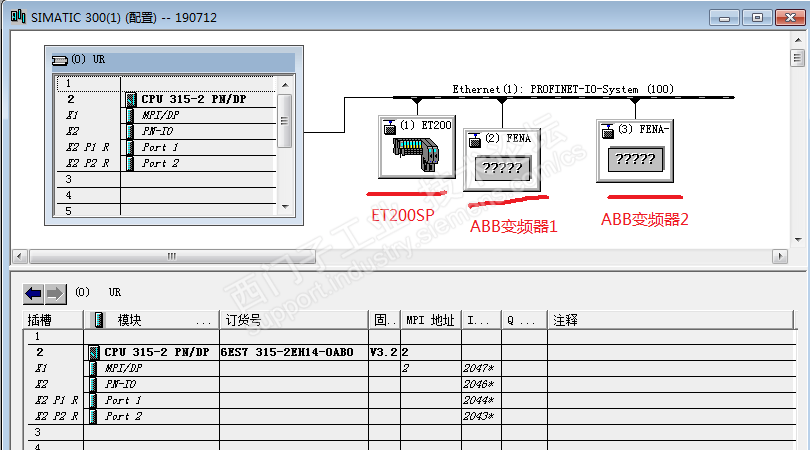Select slot 1 row in detail table
The width and height of the screenshot is (810, 450).
411,337
